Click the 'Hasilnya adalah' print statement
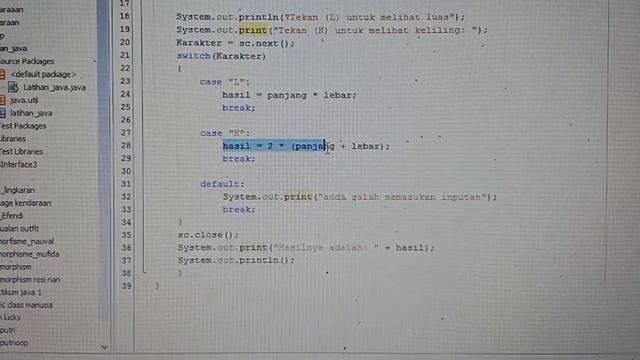 click(306, 248)
